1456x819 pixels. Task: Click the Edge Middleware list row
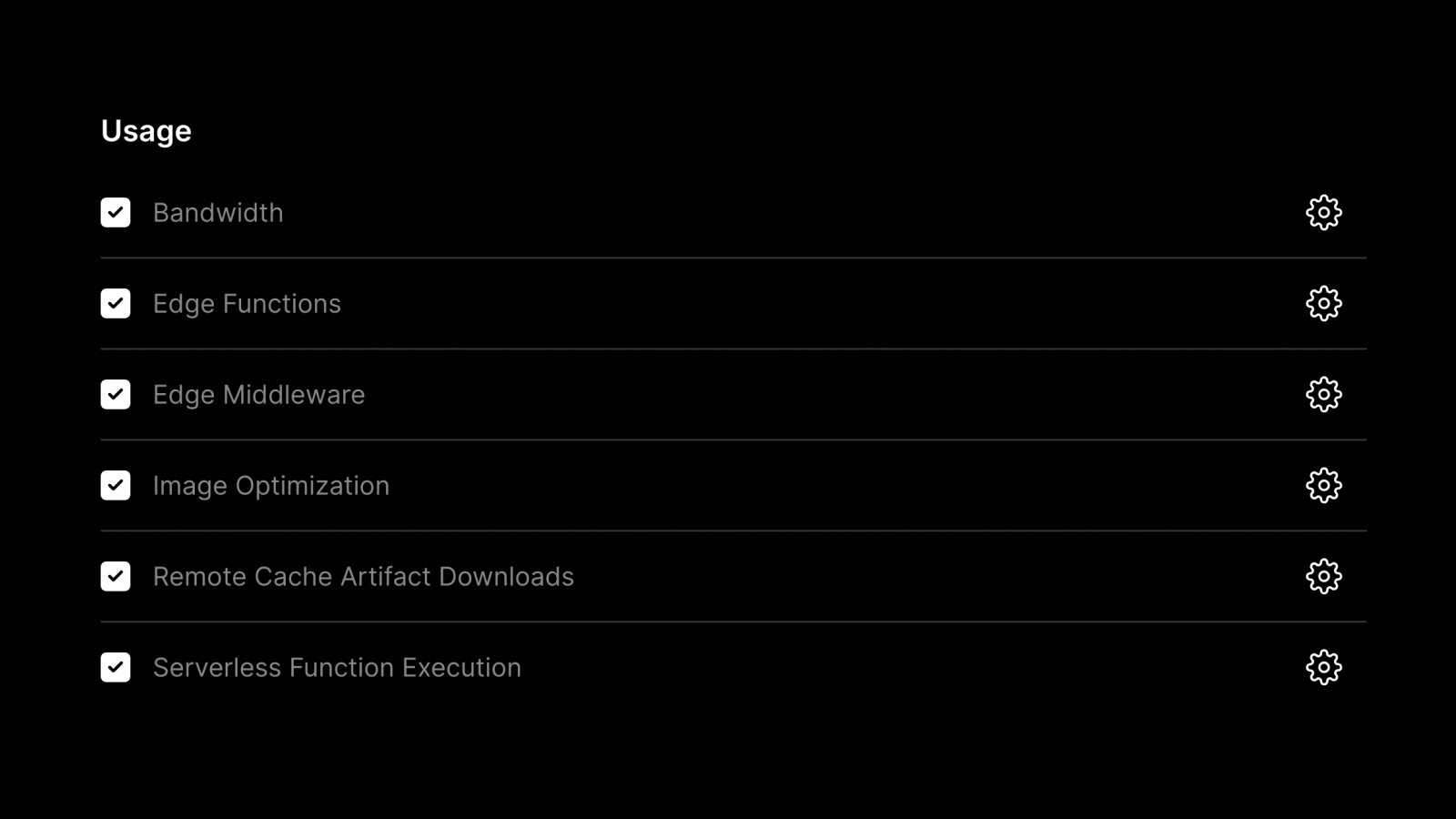[259, 394]
